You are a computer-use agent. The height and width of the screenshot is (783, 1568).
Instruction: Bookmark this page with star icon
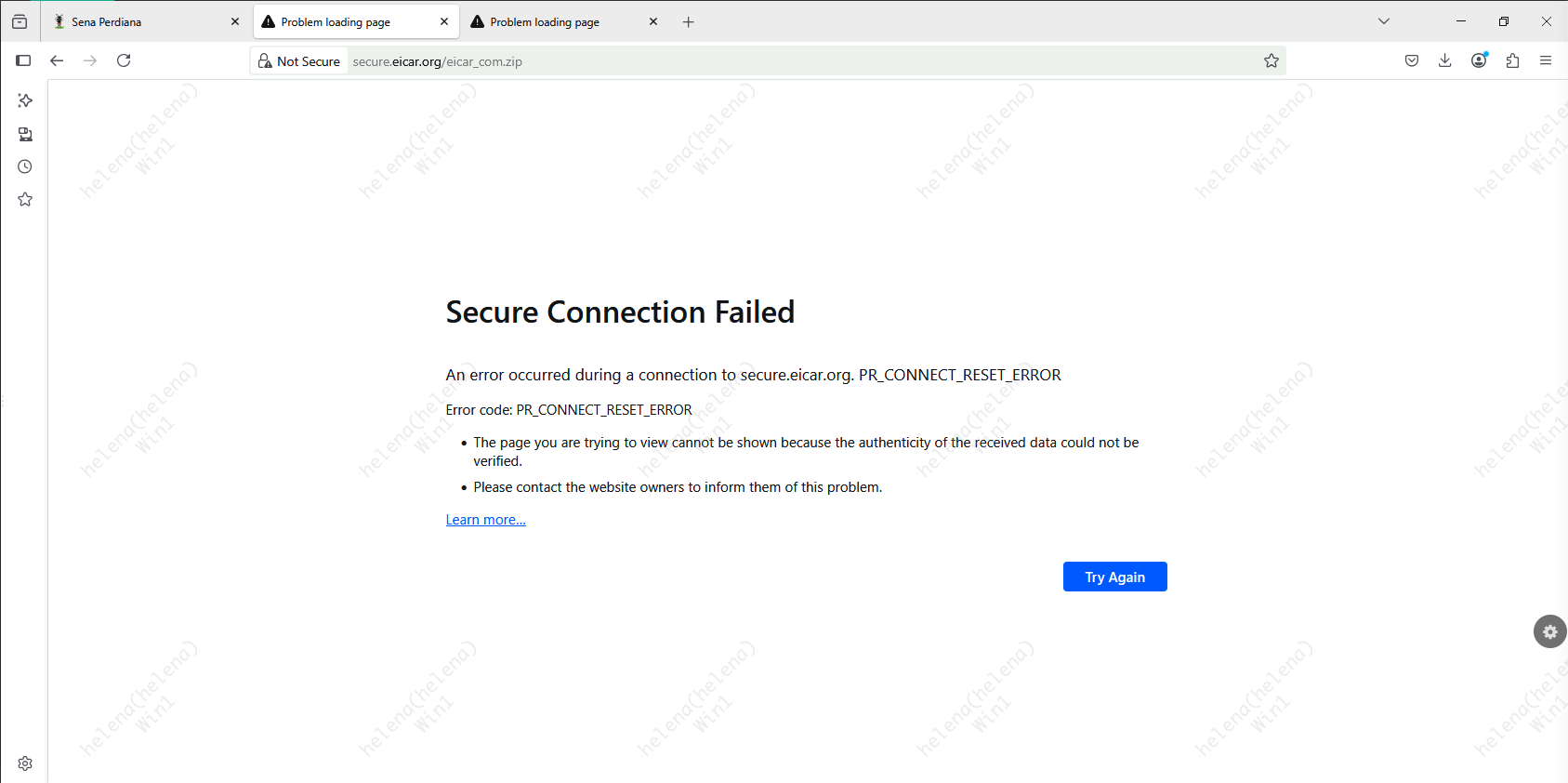[x=1272, y=61]
